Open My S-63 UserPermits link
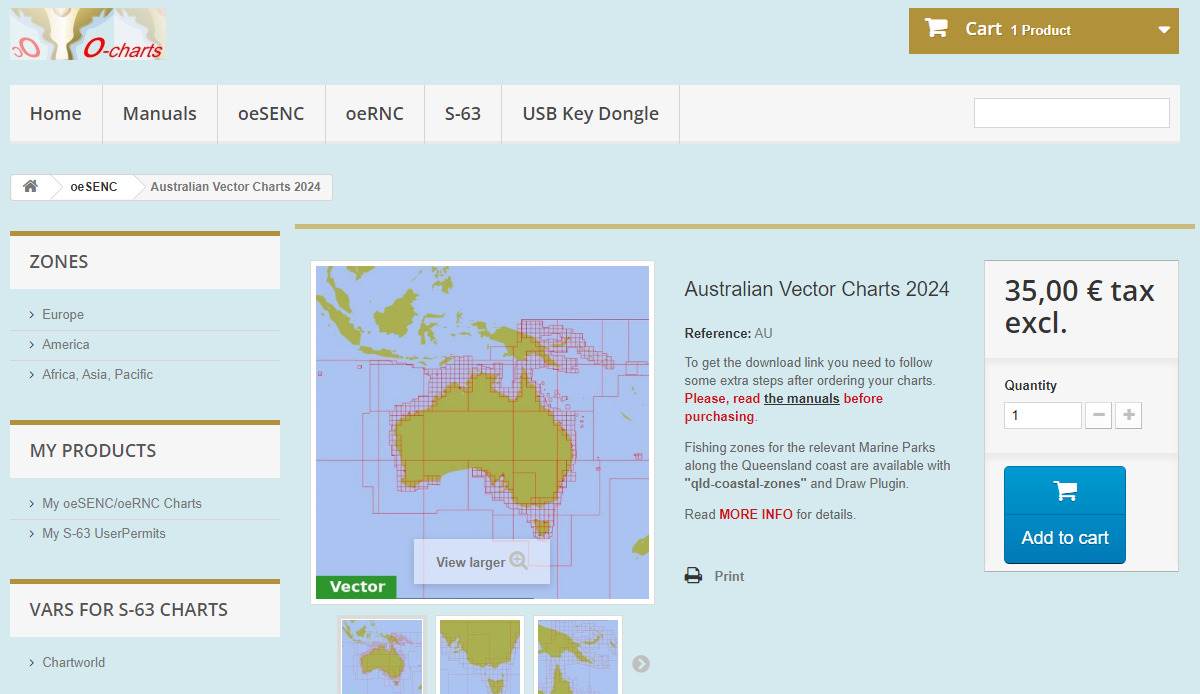 point(103,534)
